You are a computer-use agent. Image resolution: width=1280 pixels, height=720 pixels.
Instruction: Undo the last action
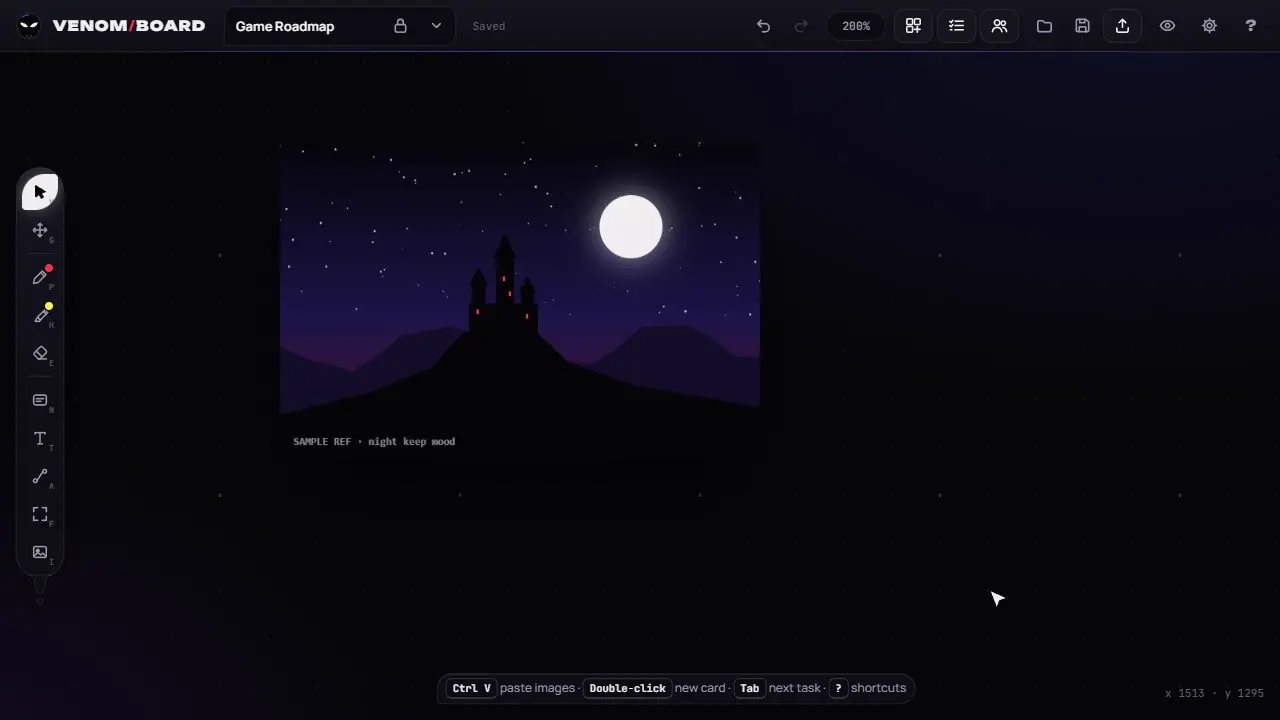point(763,26)
